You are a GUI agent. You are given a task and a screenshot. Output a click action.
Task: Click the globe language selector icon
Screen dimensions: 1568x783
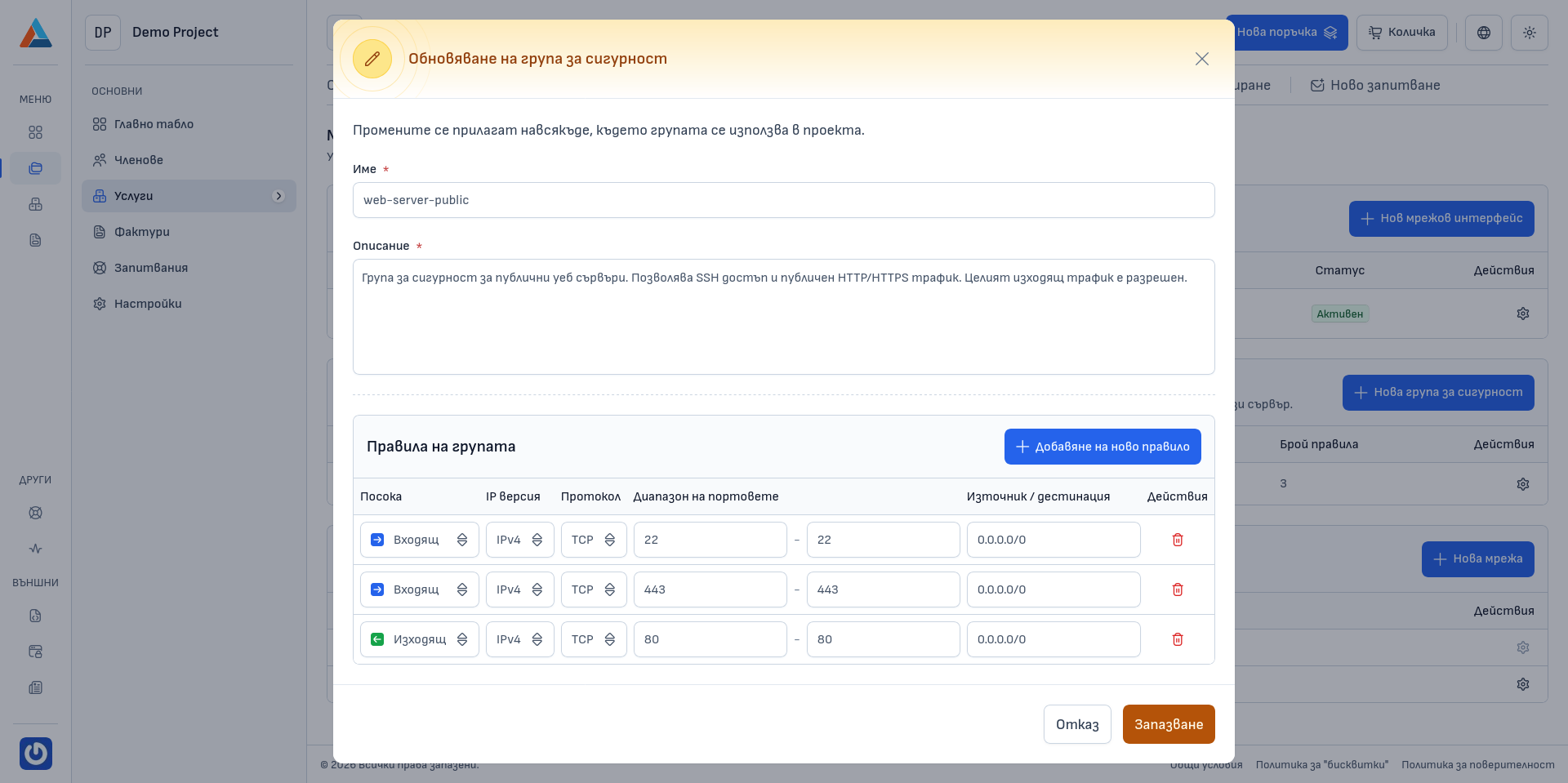[x=1484, y=33]
